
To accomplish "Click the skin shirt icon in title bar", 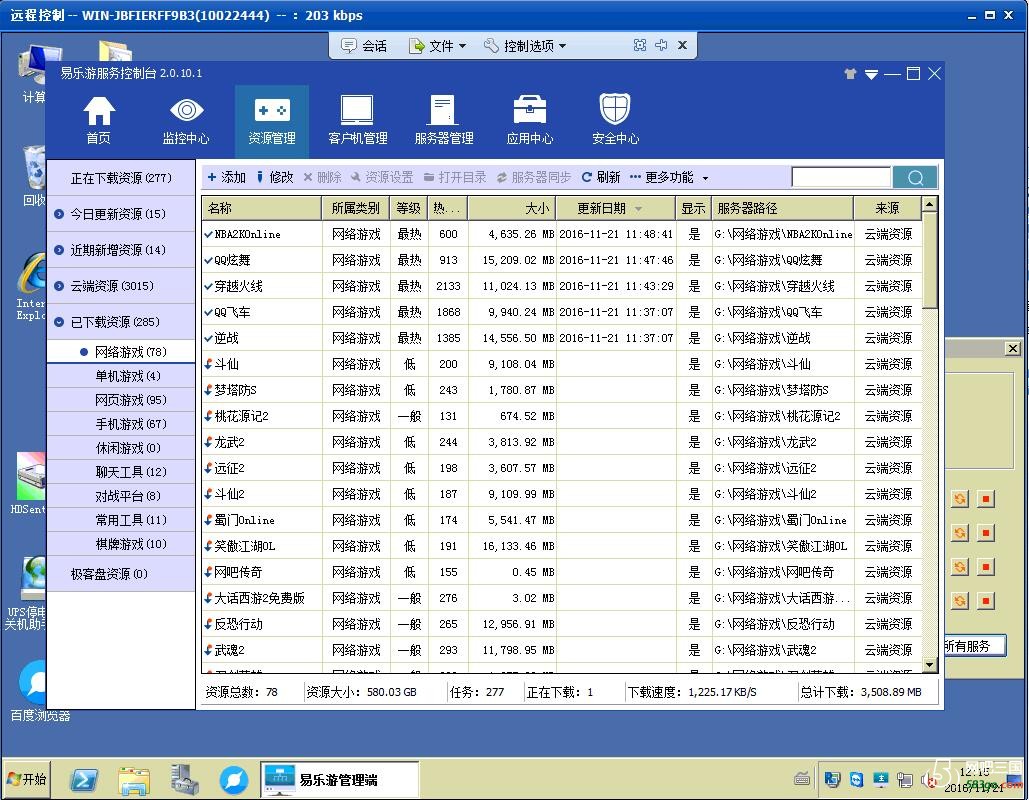I will coord(850,74).
